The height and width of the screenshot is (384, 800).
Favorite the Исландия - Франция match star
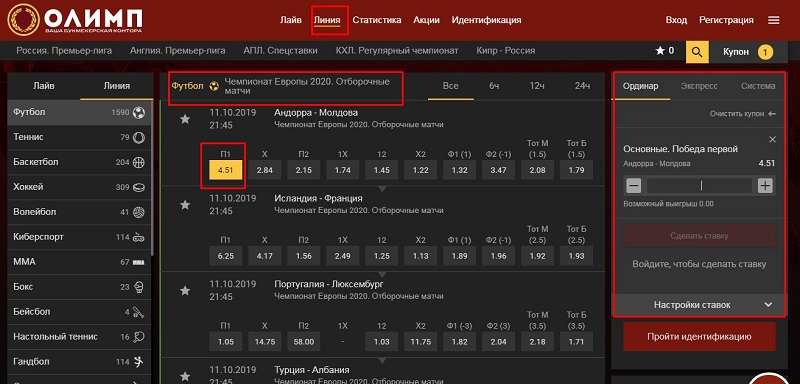coord(185,204)
